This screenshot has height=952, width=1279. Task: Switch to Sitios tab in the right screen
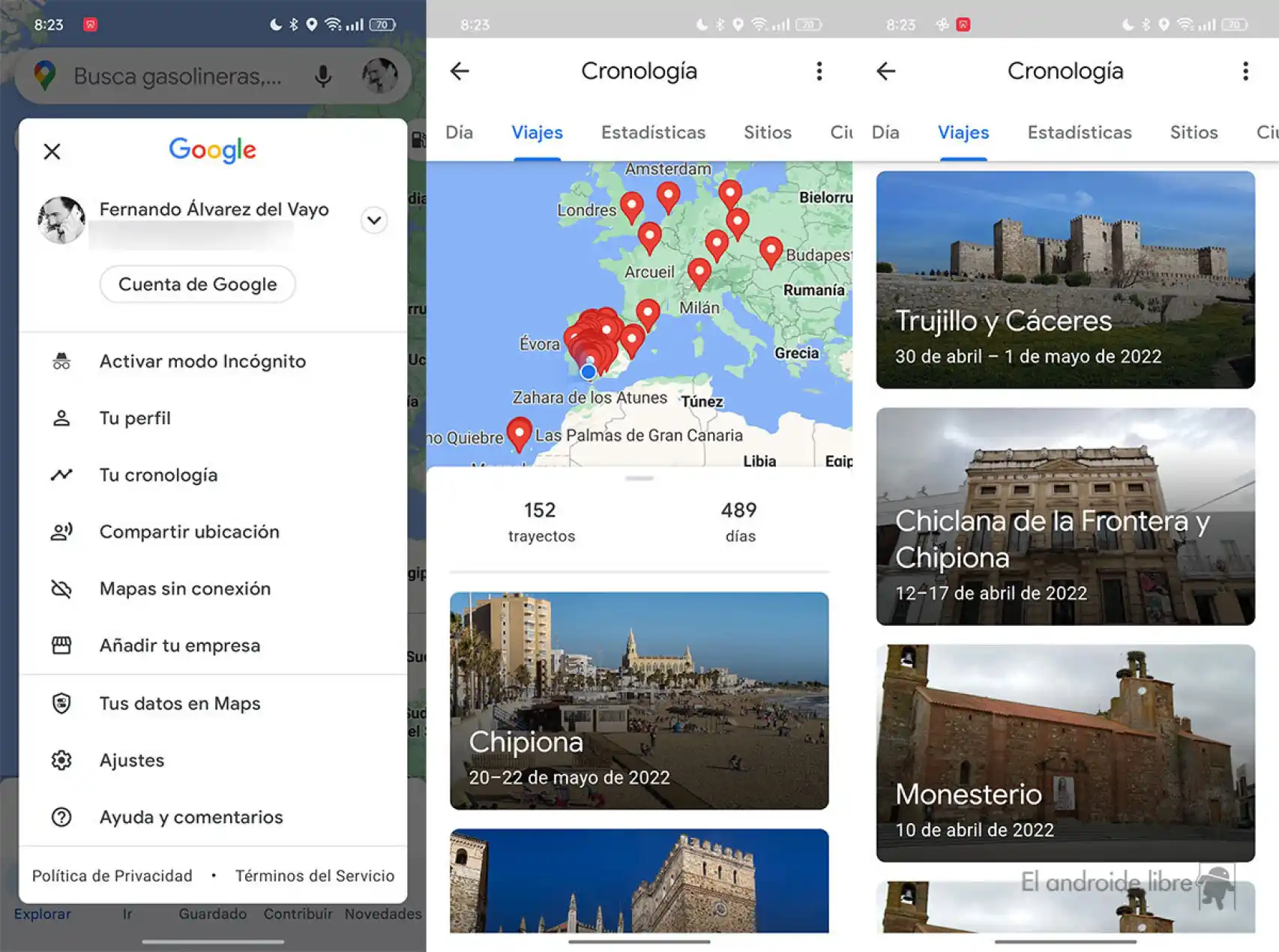coord(1194,133)
